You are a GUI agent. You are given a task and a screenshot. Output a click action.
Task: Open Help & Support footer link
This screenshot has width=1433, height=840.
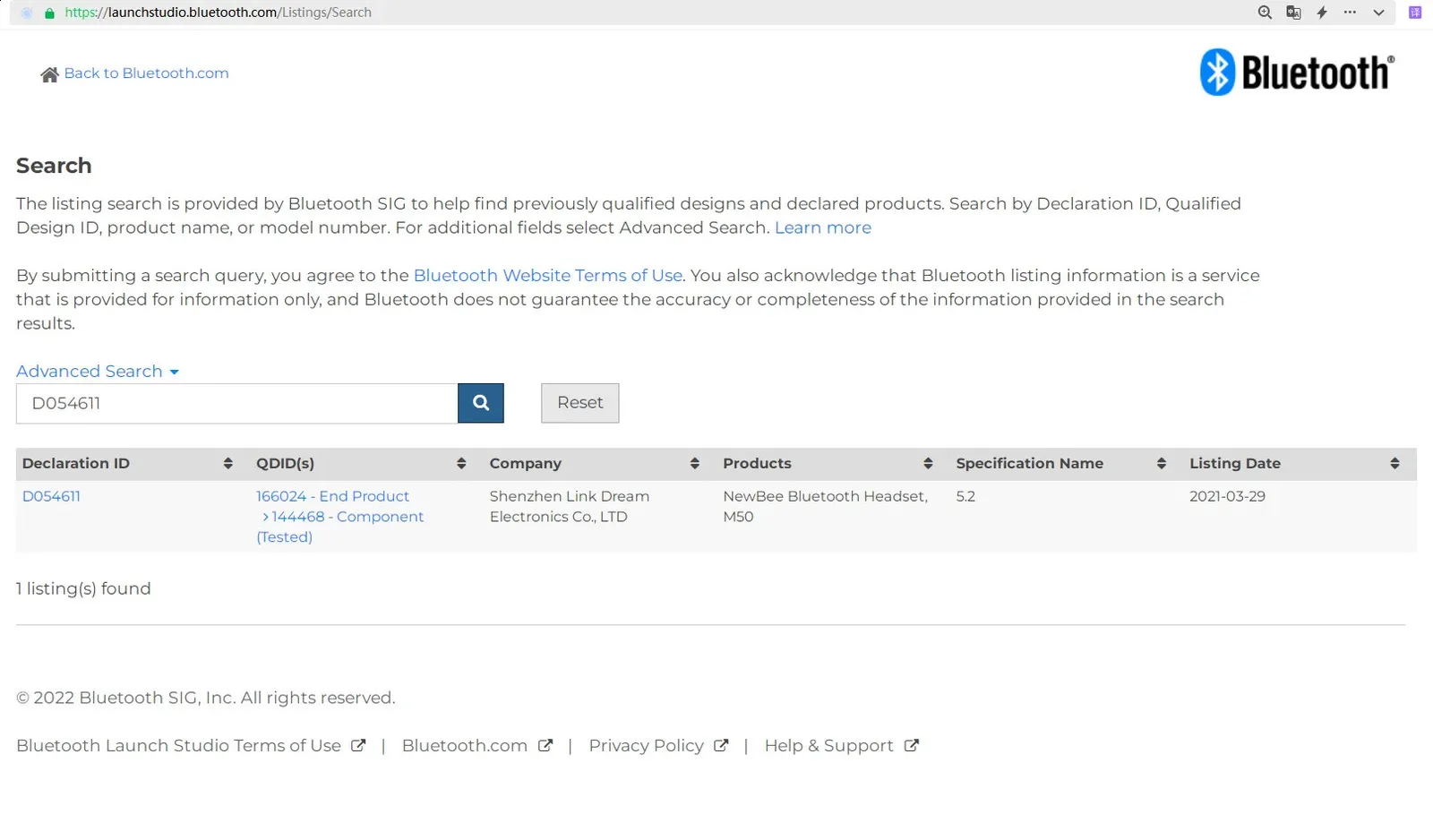(x=828, y=746)
